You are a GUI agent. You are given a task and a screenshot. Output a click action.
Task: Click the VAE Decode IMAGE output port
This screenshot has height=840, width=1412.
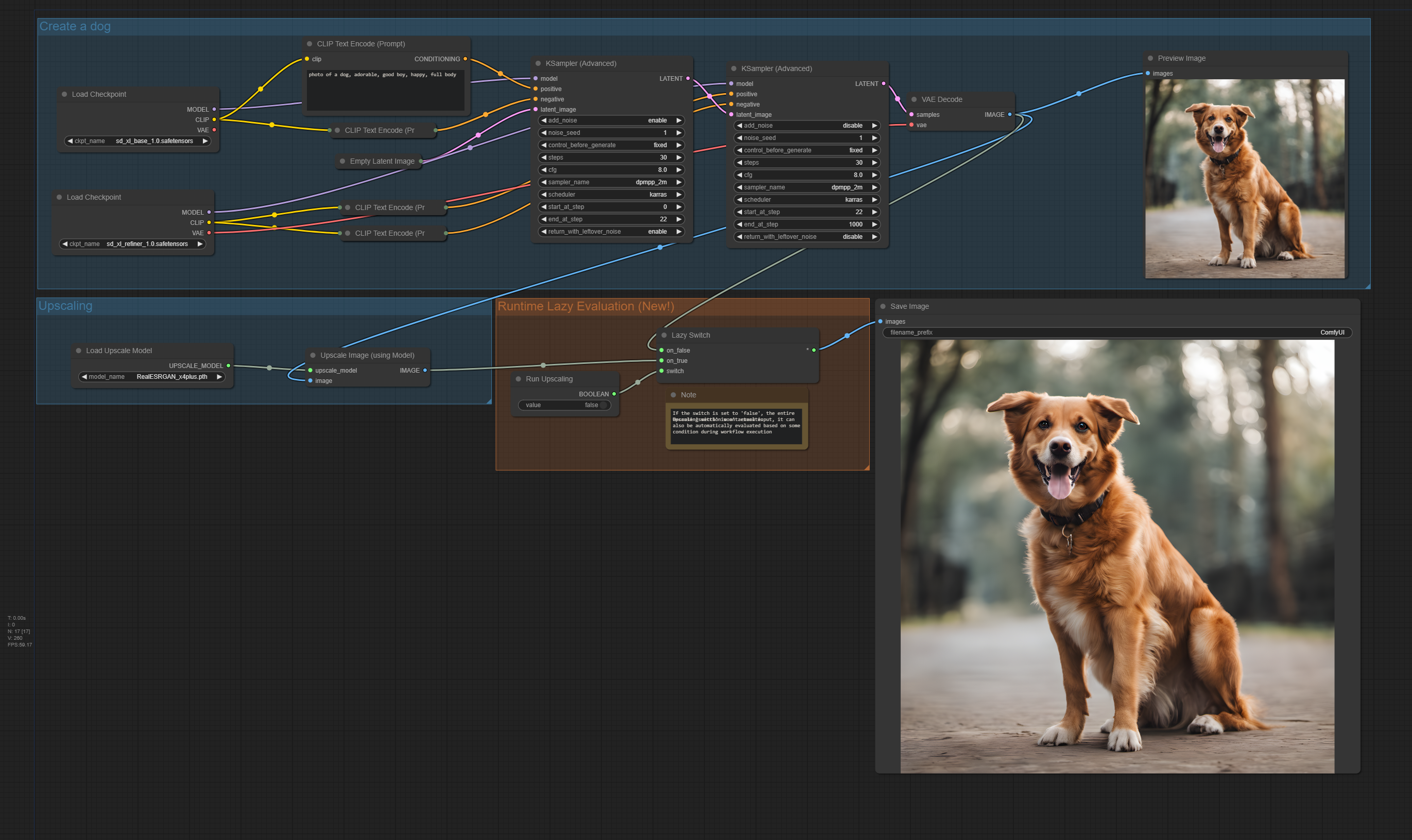point(1009,115)
